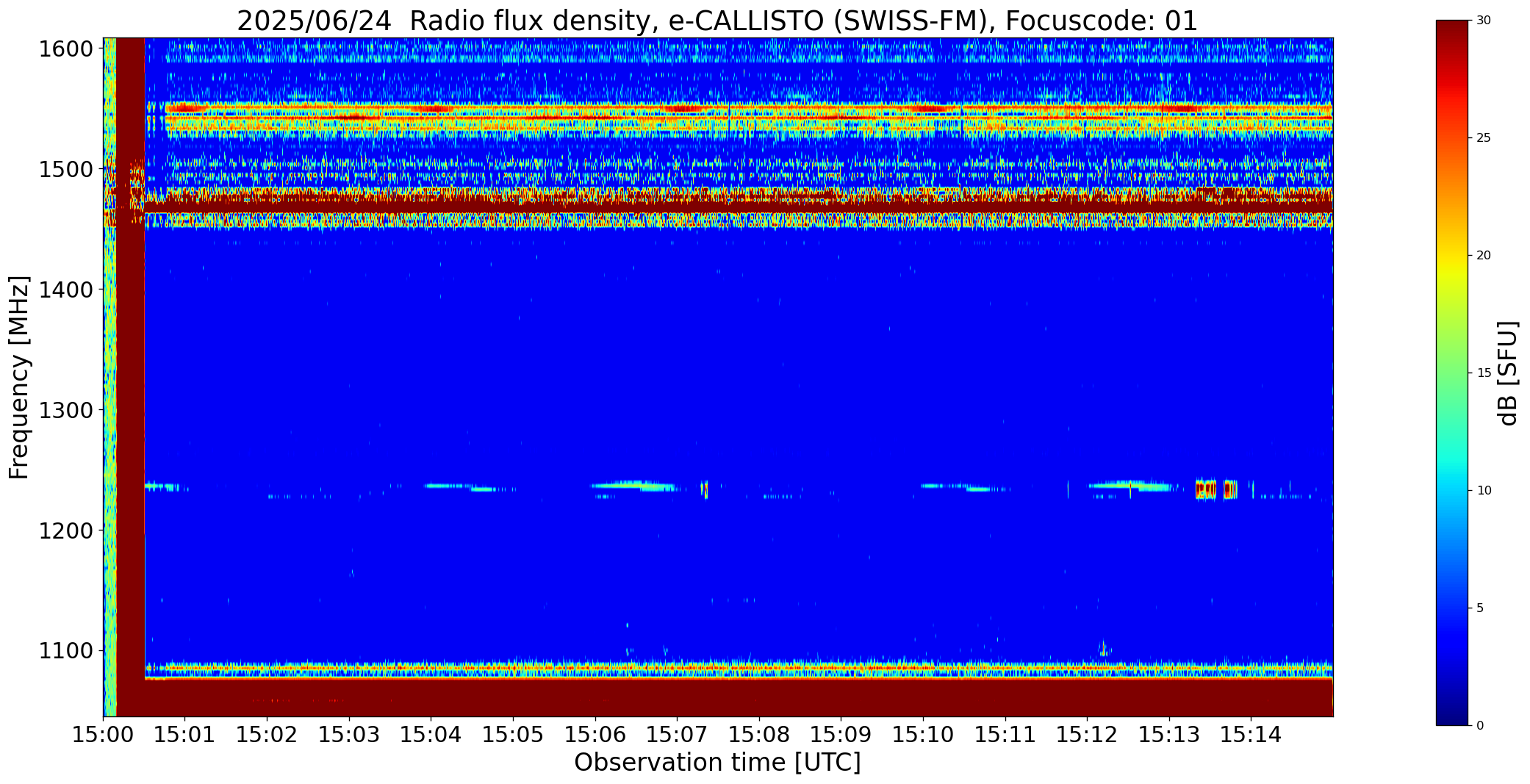Click the 1500 frequency tick label

click(x=65, y=170)
